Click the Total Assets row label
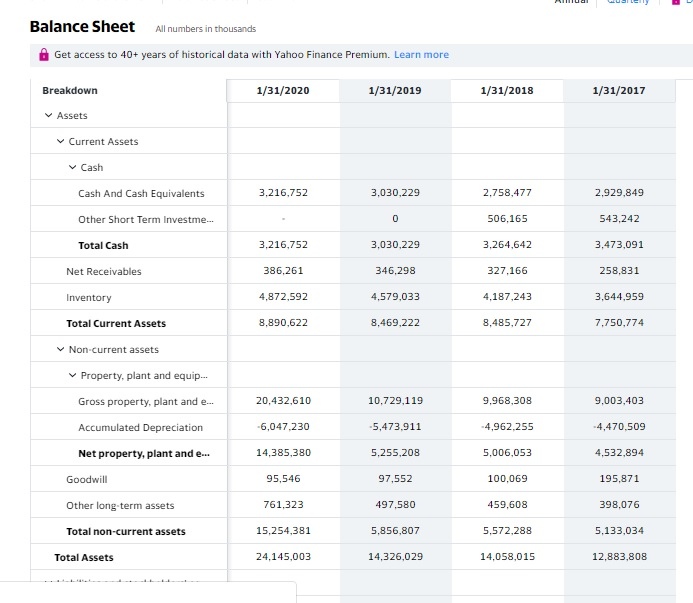Viewport: 693px width, 603px height. [84, 558]
